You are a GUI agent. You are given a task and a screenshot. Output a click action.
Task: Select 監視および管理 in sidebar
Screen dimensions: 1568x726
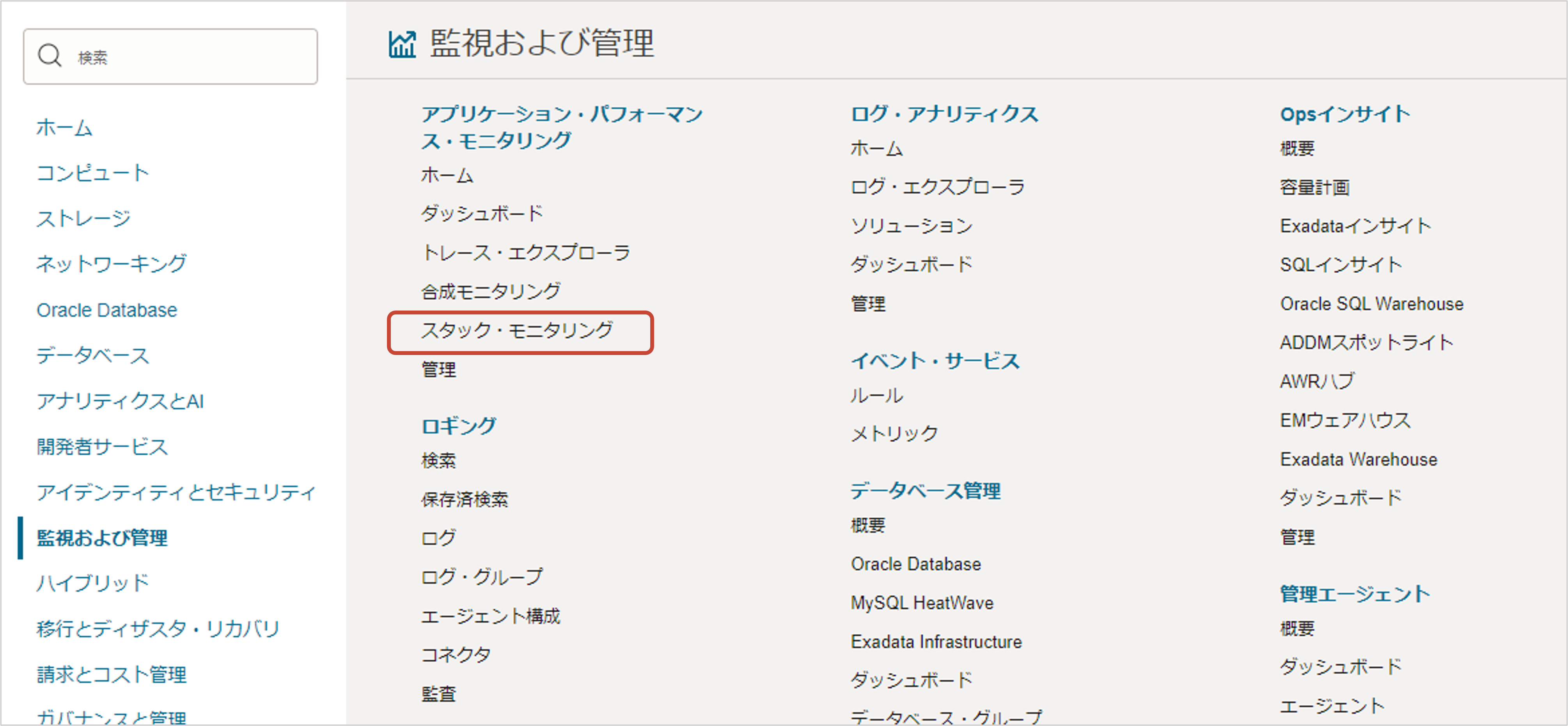click(102, 538)
